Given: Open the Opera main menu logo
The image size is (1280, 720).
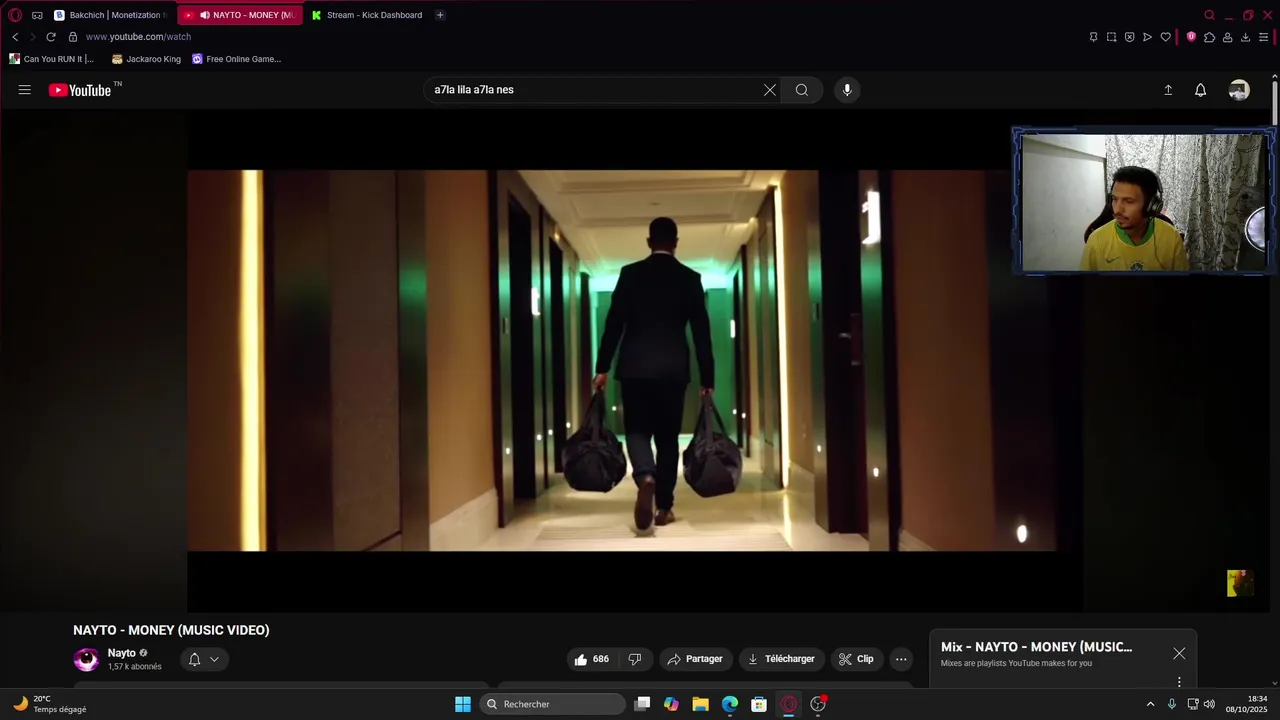Looking at the screenshot, I should tap(15, 15).
